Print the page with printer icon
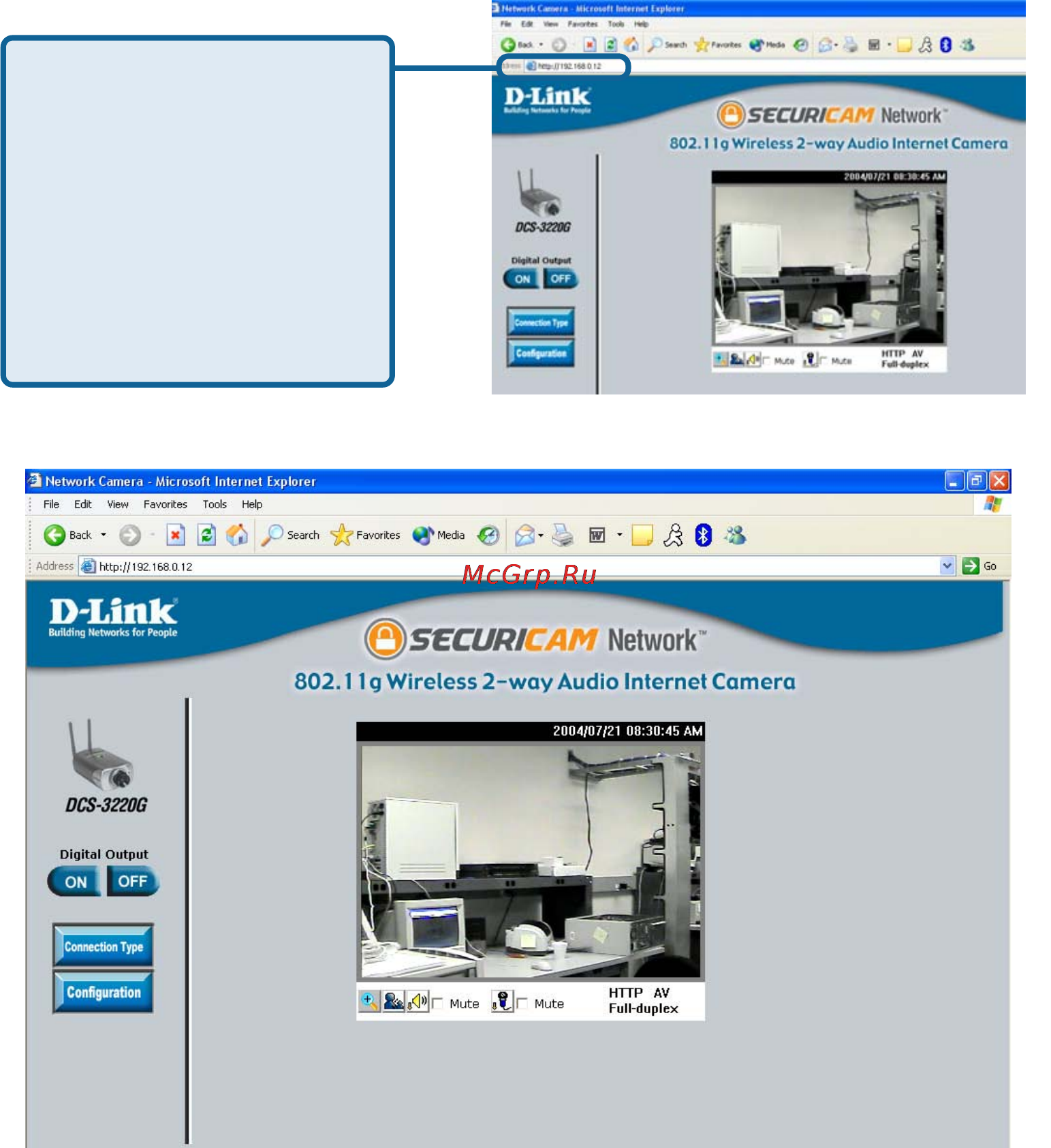The width and height of the screenshot is (1051, 1148). point(563,536)
